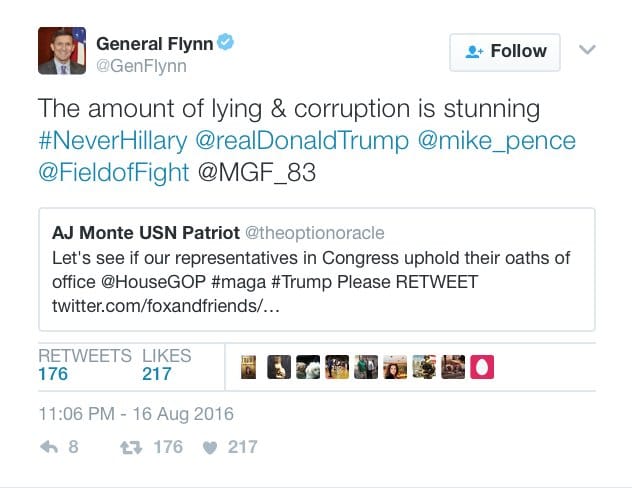Click the pink egg avatar
Viewport: 632px width, 488px height.
coord(482,368)
